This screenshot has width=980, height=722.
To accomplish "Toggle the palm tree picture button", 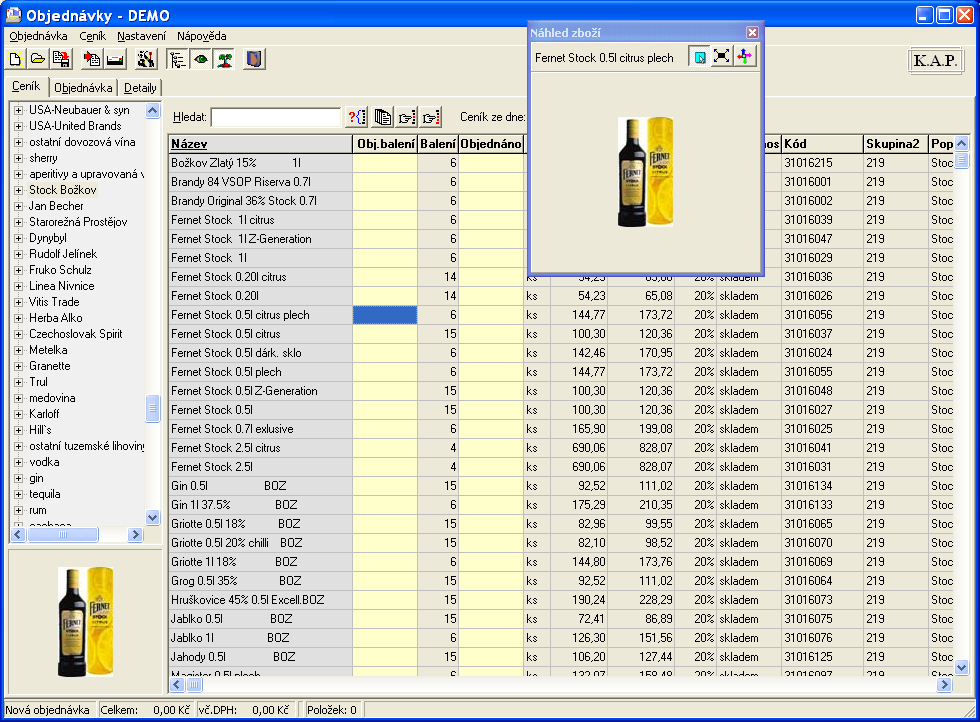I will (224, 60).
